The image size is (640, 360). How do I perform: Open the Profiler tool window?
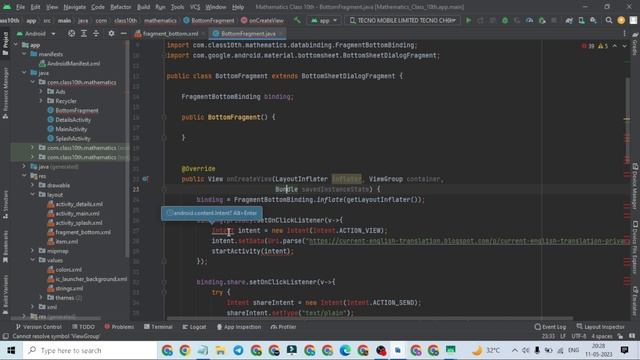click(x=283, y=327)
